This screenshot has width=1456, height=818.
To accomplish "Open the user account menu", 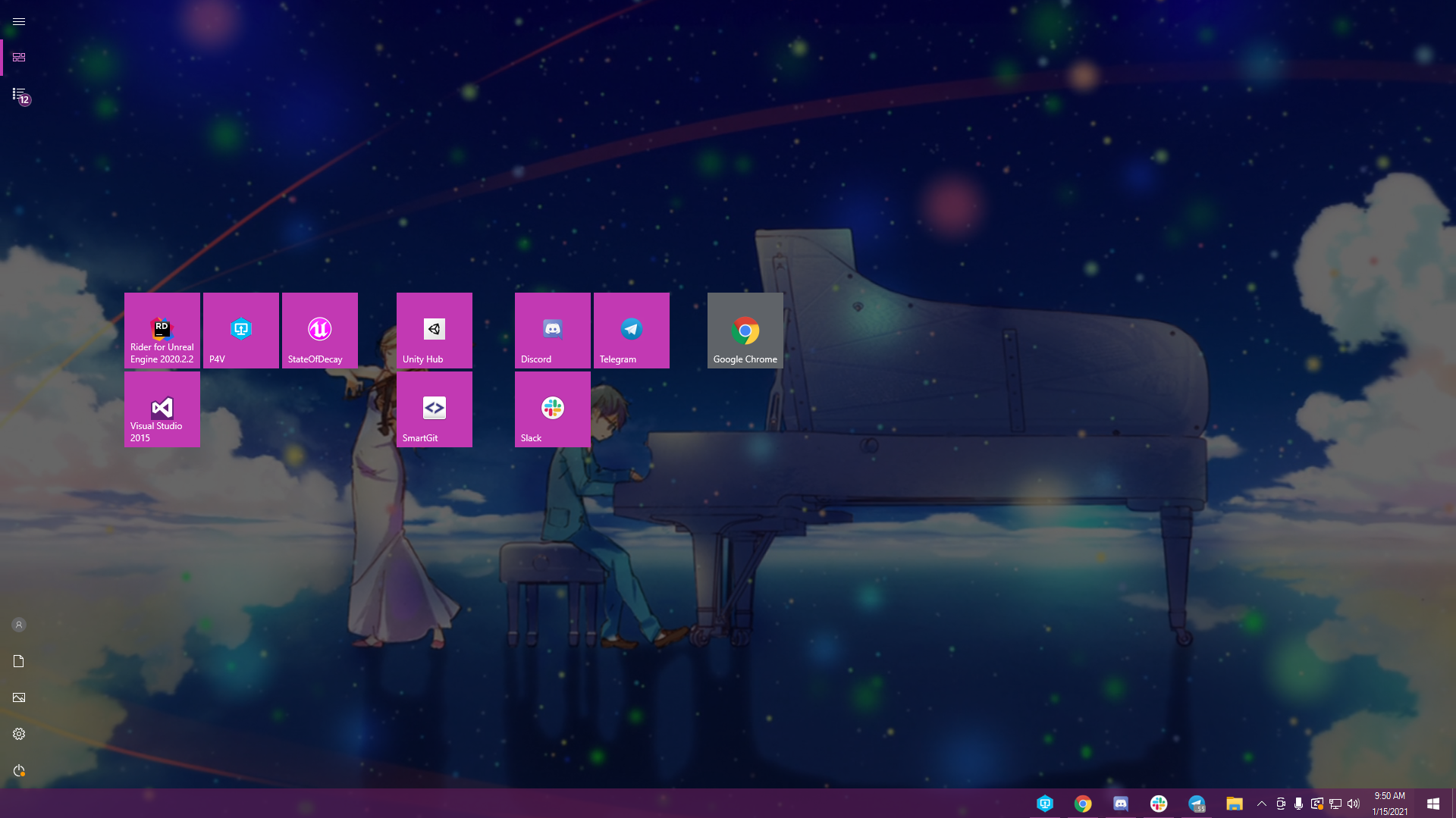I will pos(19,625).
